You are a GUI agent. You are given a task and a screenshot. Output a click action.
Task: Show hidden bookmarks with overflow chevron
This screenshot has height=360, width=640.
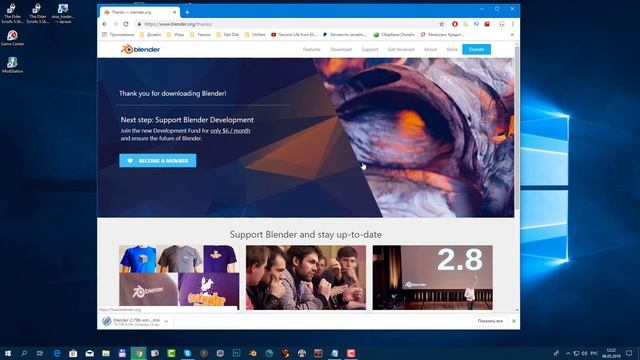(512, 35)
